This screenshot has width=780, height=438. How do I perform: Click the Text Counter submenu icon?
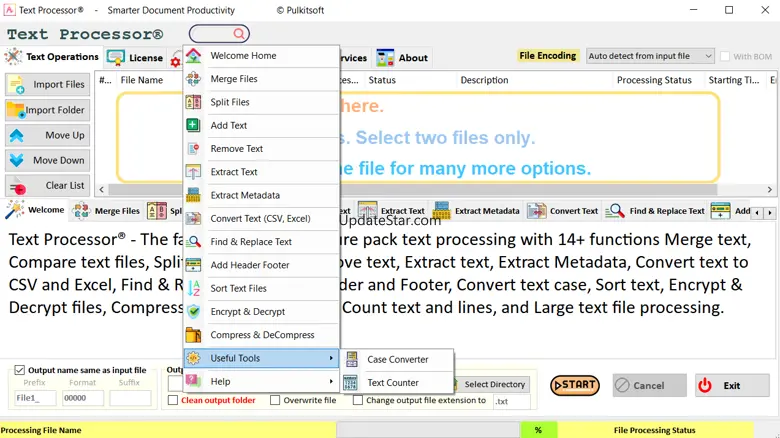pos(351,383)
